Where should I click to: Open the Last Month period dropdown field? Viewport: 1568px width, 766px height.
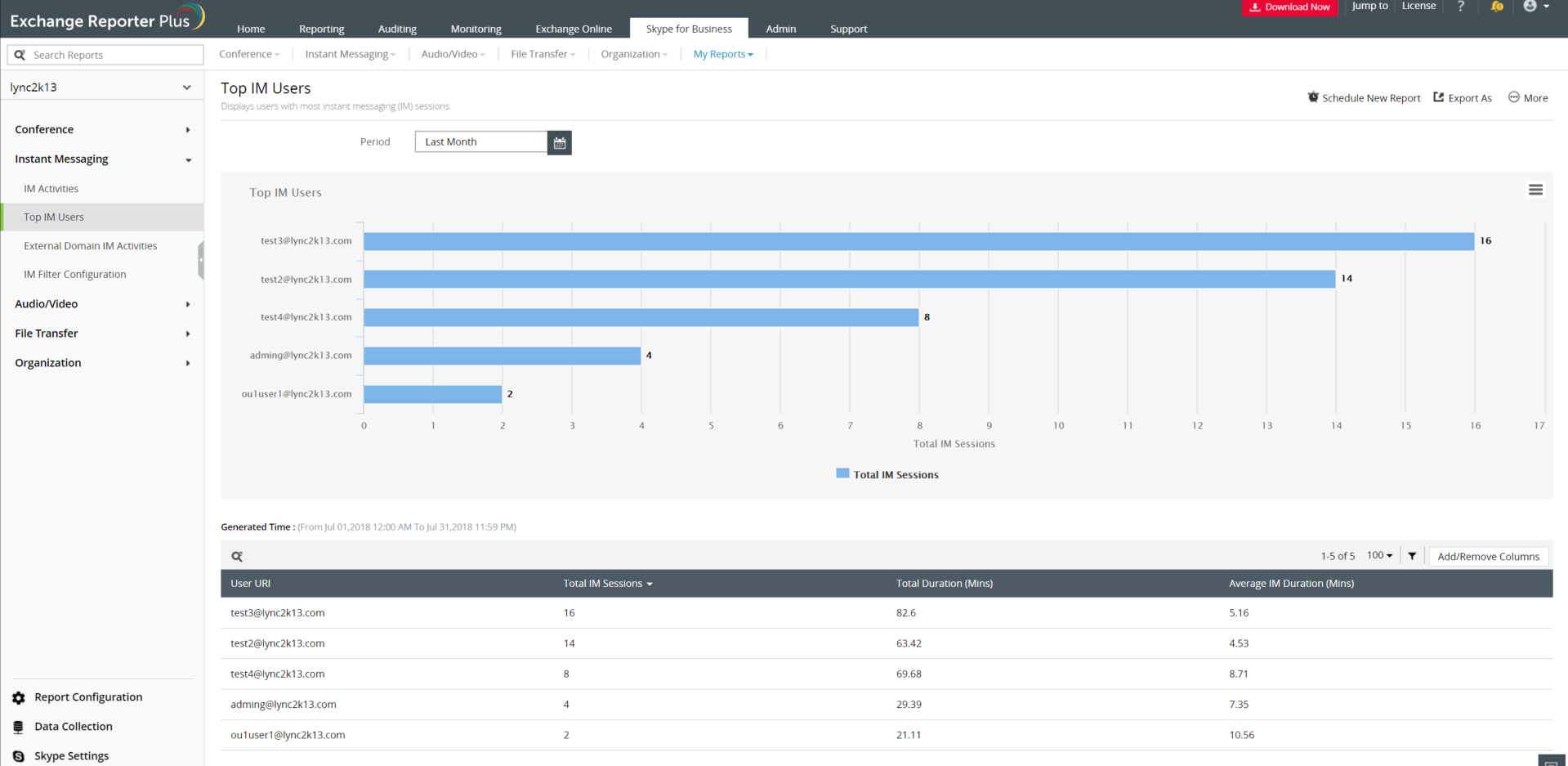(481, 142)
